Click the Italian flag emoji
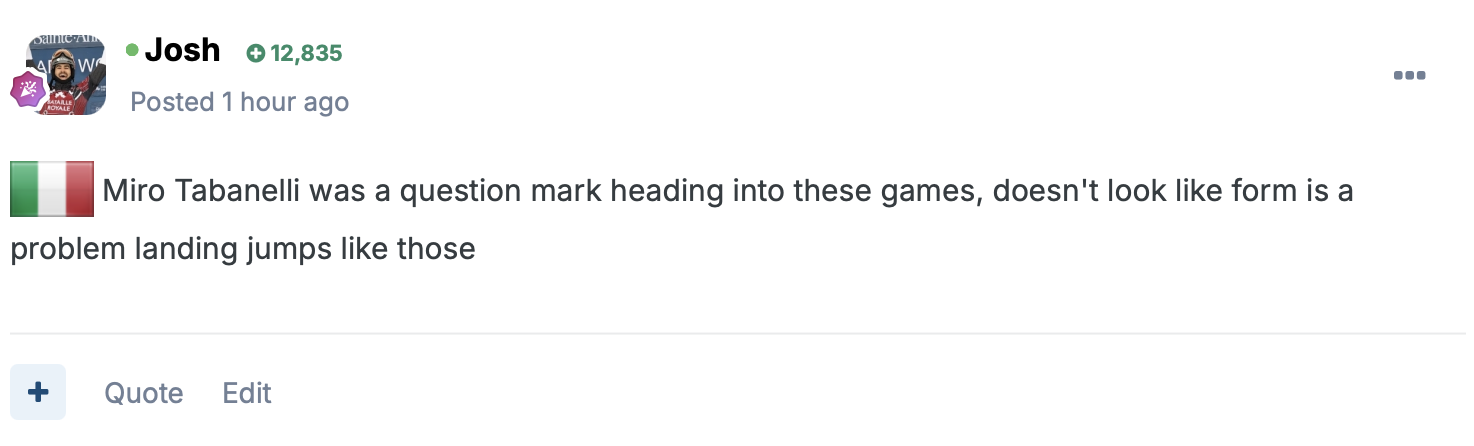This screenshot has width=1474, height=446. 52,189
